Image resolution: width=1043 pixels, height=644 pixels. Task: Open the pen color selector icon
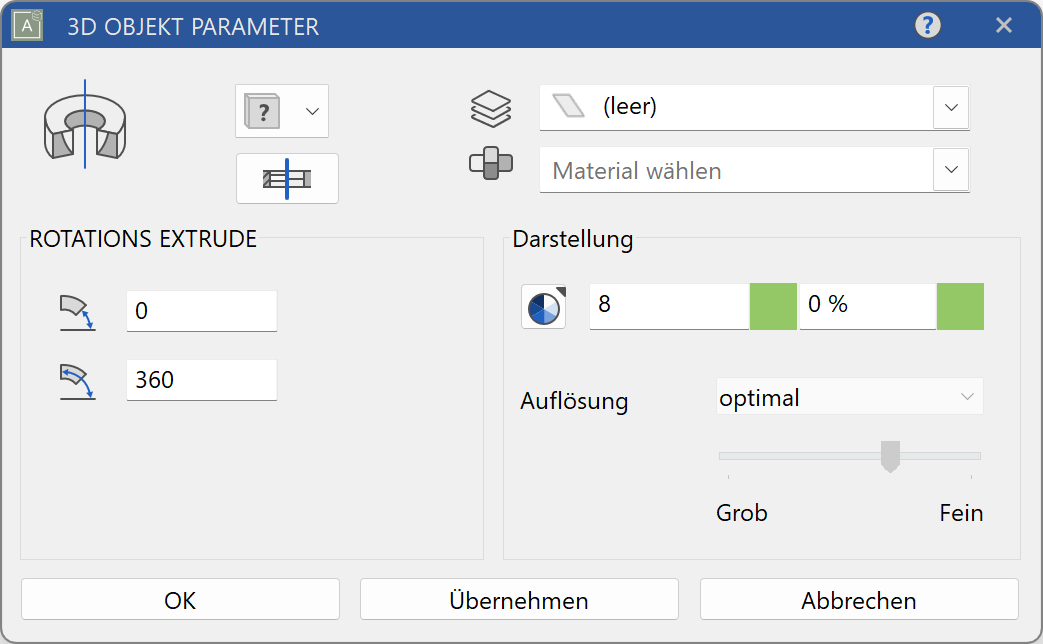point(263,111)
